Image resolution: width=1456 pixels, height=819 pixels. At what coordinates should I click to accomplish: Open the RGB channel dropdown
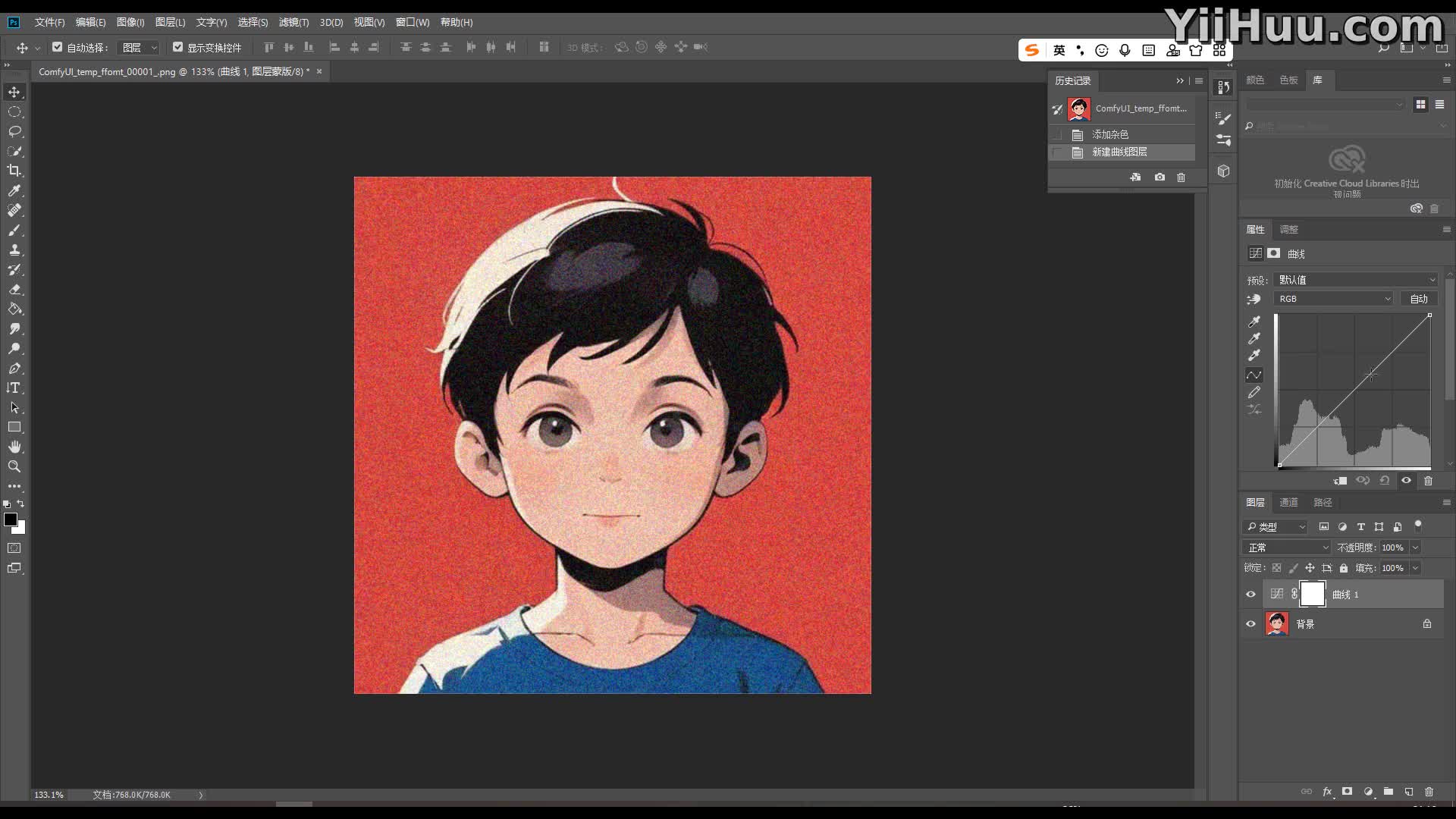point(1334,299)
